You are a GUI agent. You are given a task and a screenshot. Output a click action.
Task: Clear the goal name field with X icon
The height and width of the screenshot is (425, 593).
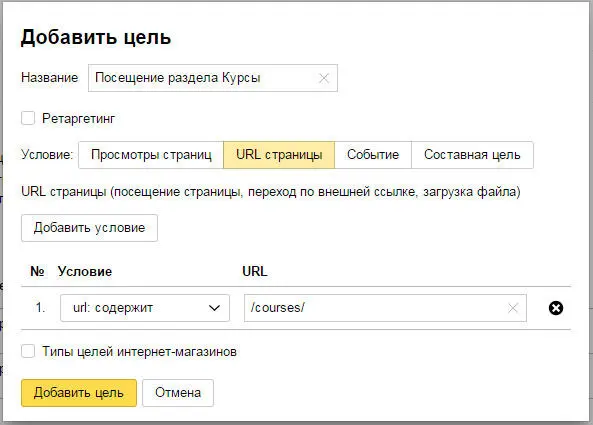coord(323,78)
